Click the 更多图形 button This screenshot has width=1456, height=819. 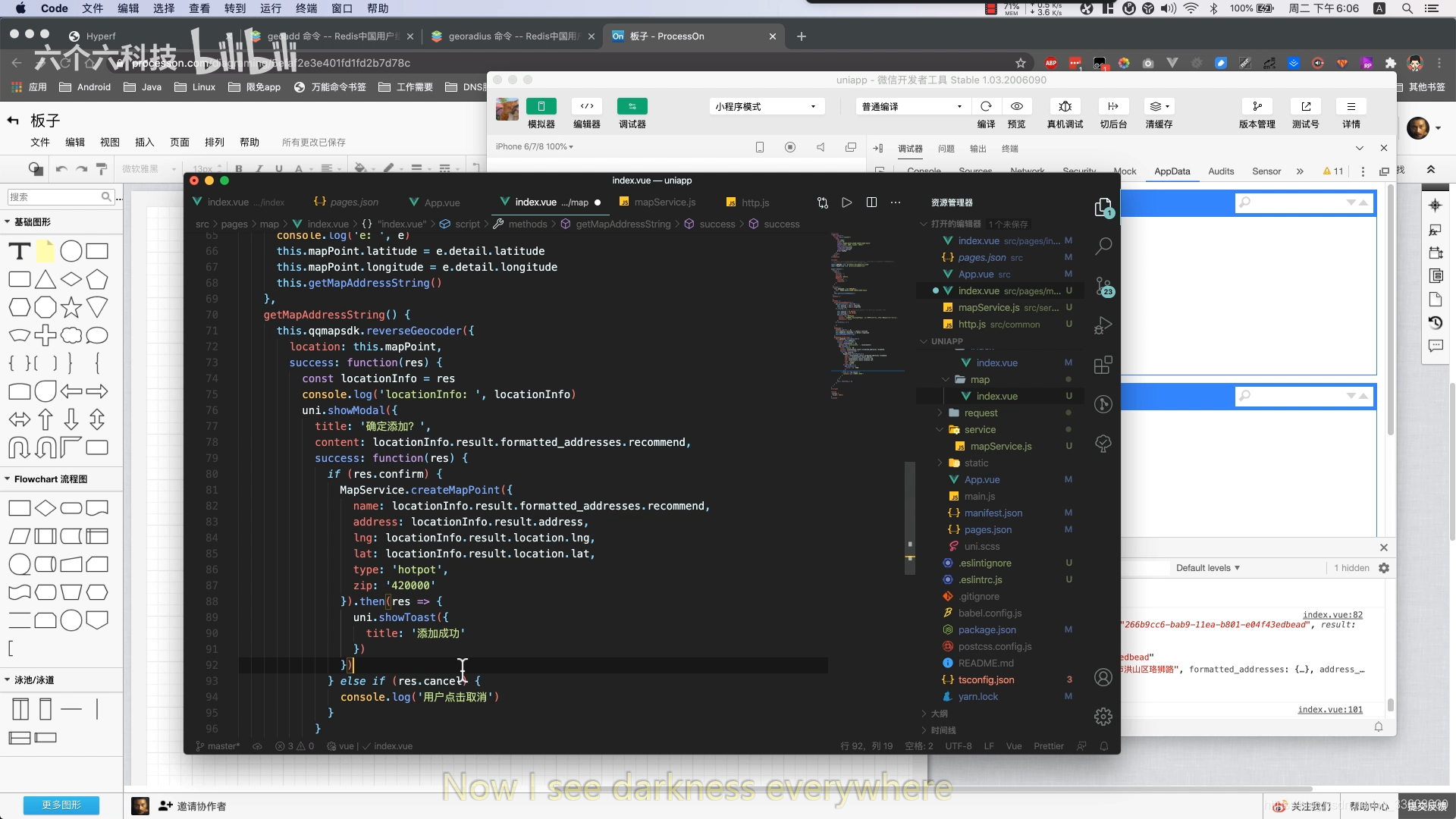[61, 805]
